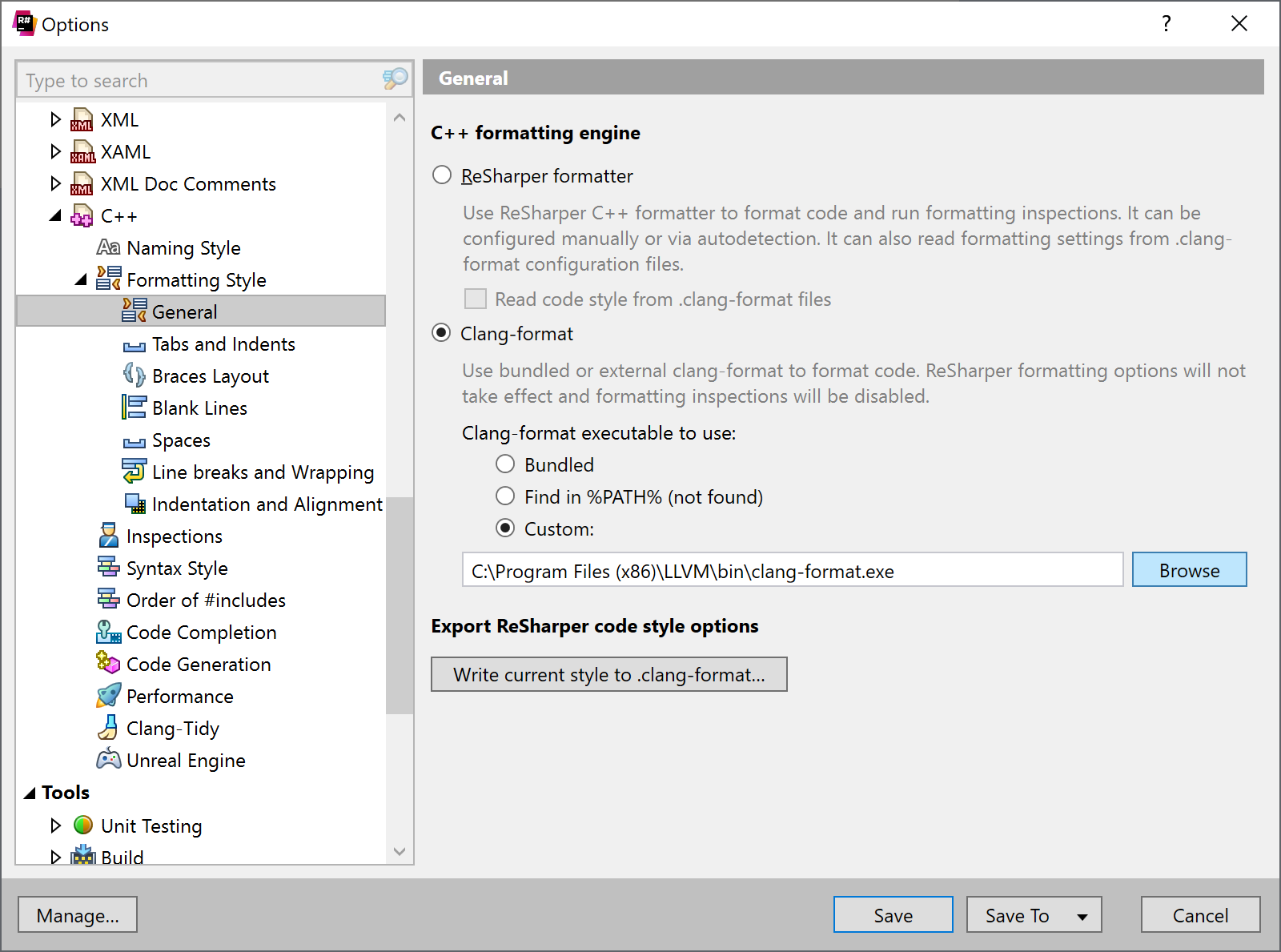Click the Indentation and Alignment icon
Image resolution: width=1281 pixels, height=952 pixels.
[x=135, y=504]
